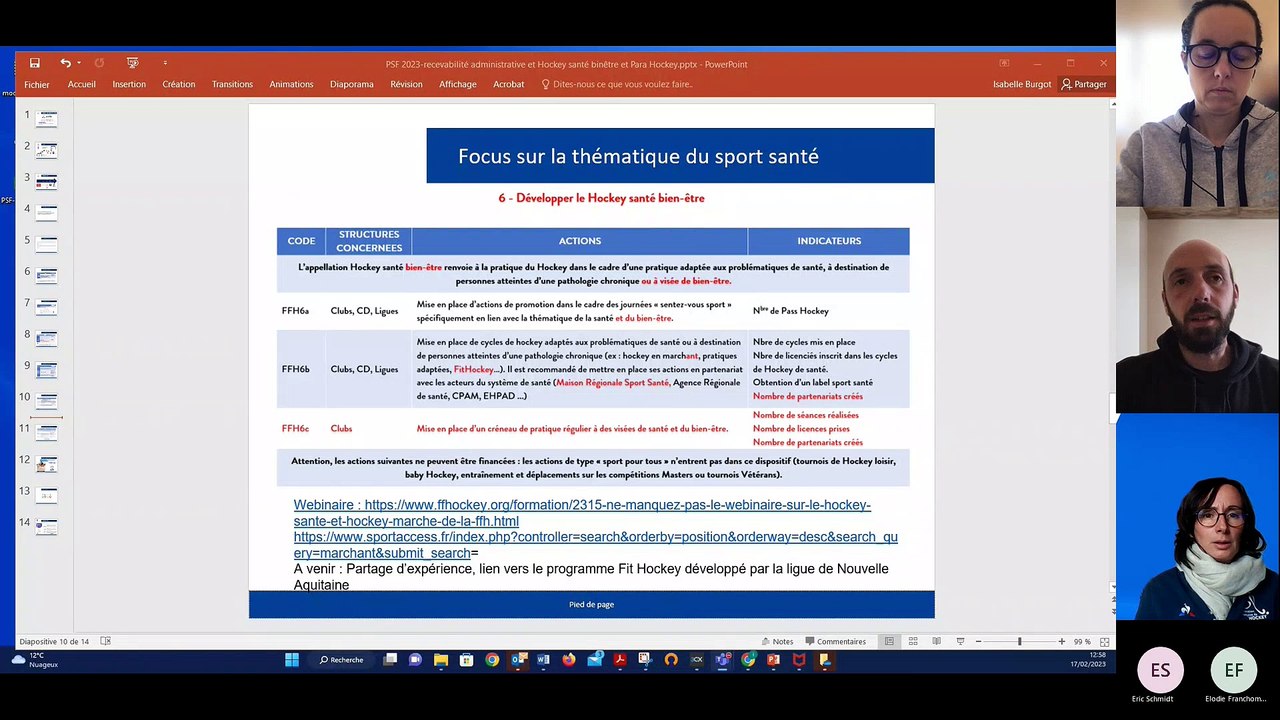This screenshot has height=720, width=1280.
Task: Open Adobe Acrobat from the taskbar
Action: [620, 660]
